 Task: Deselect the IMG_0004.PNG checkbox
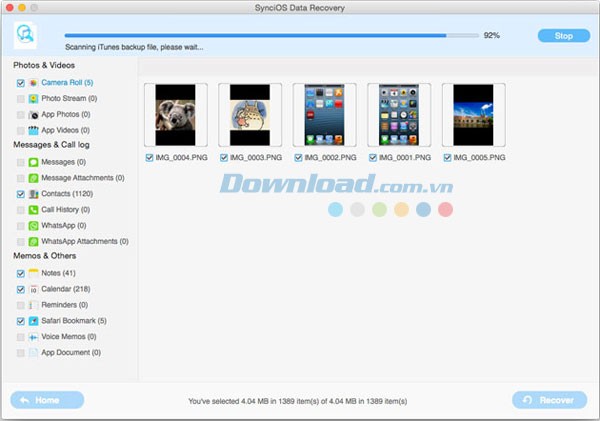(149, 158)
